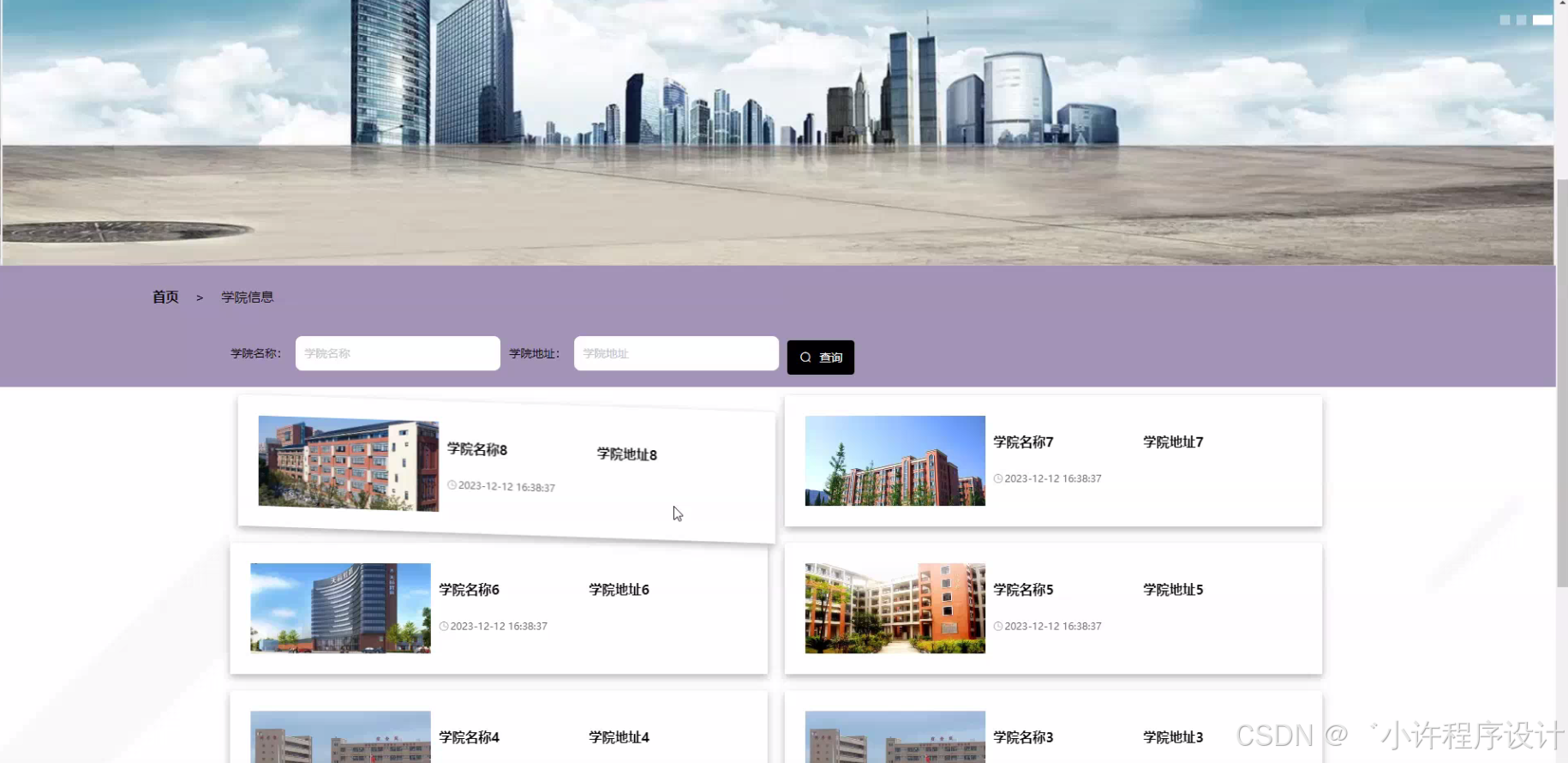This screenshot has height=763, width=1568.
Task: Click the magnifier icon in 查询 button
Action: (x=805, y=357)
